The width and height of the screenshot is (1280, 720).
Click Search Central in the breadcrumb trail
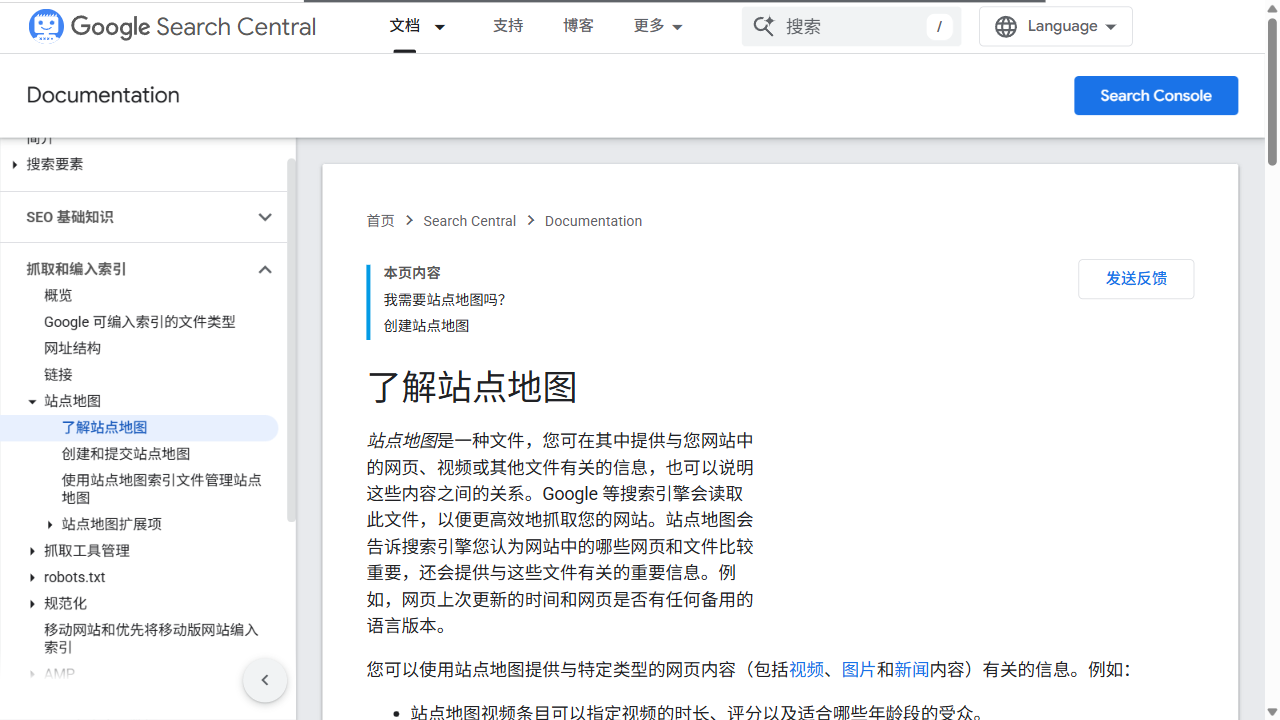pyautogui.click(x=469, y=221)
